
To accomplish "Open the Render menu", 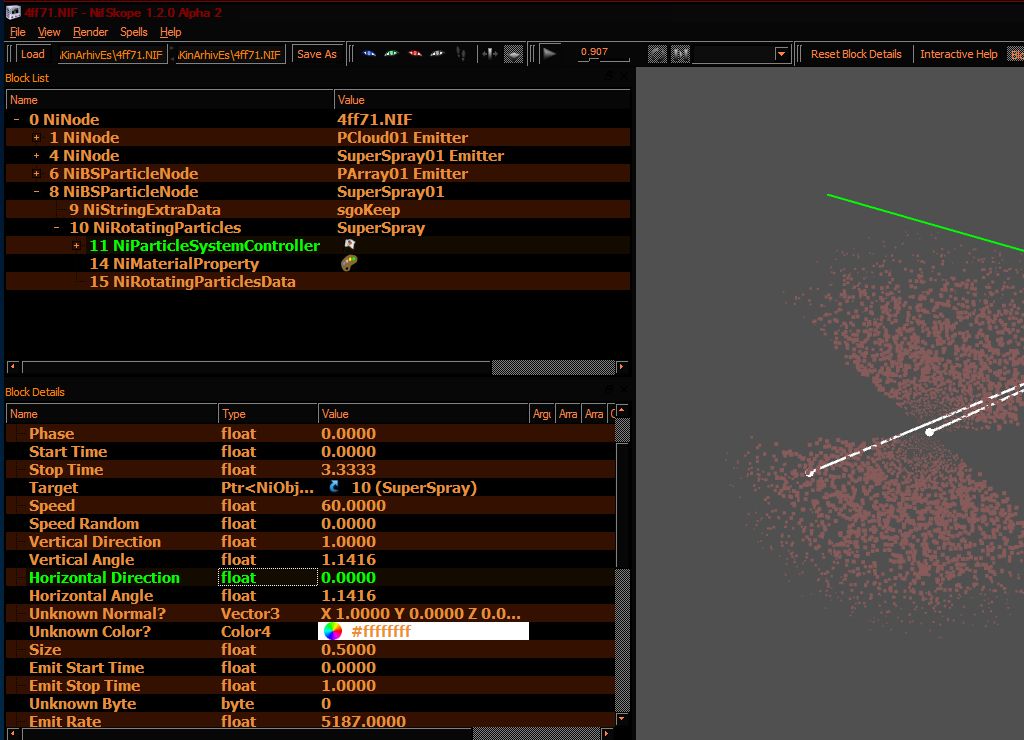I will pyautogui.click(x=90, y=32).
